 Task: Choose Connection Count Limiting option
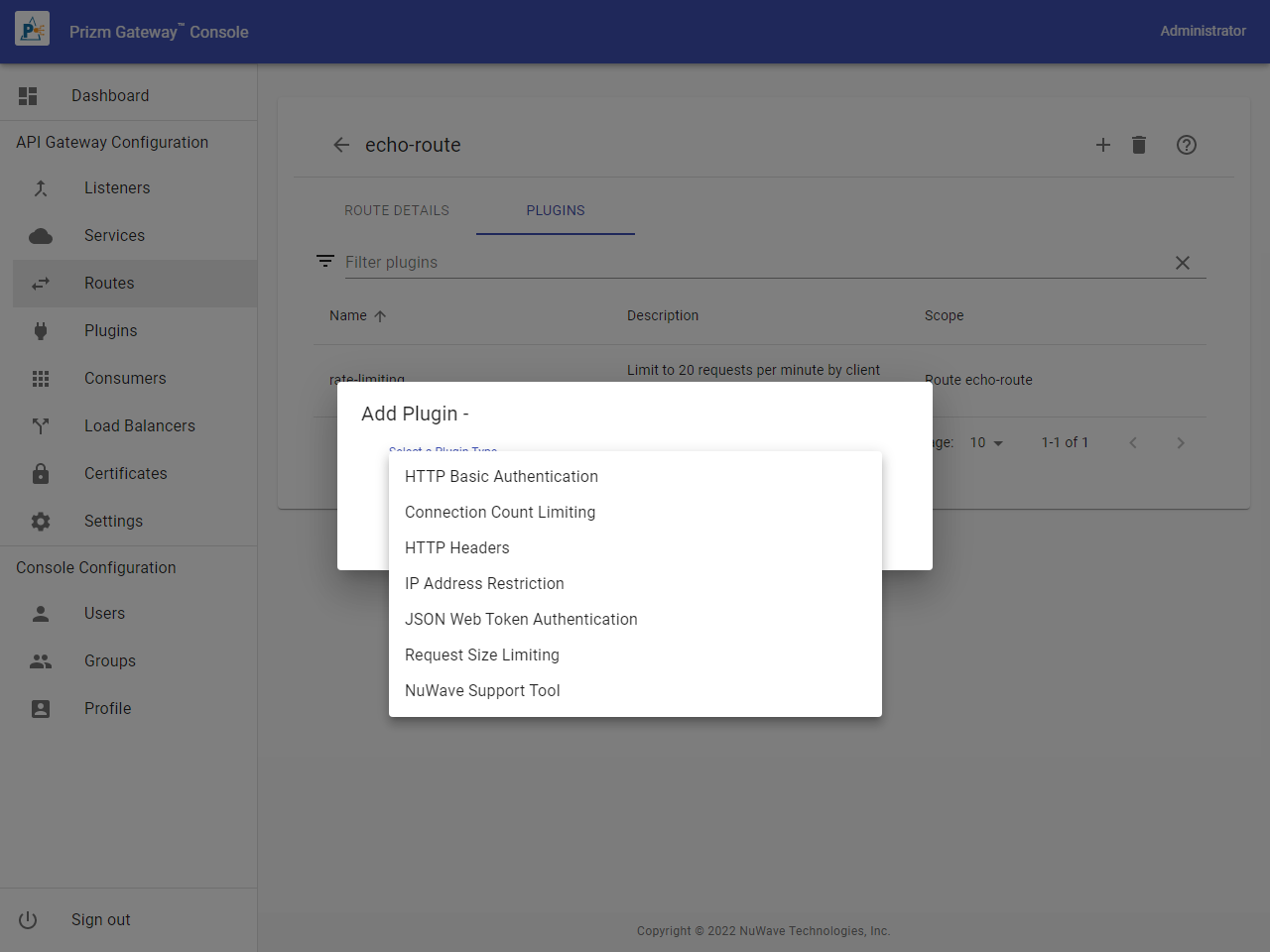(x=500, y=513)
